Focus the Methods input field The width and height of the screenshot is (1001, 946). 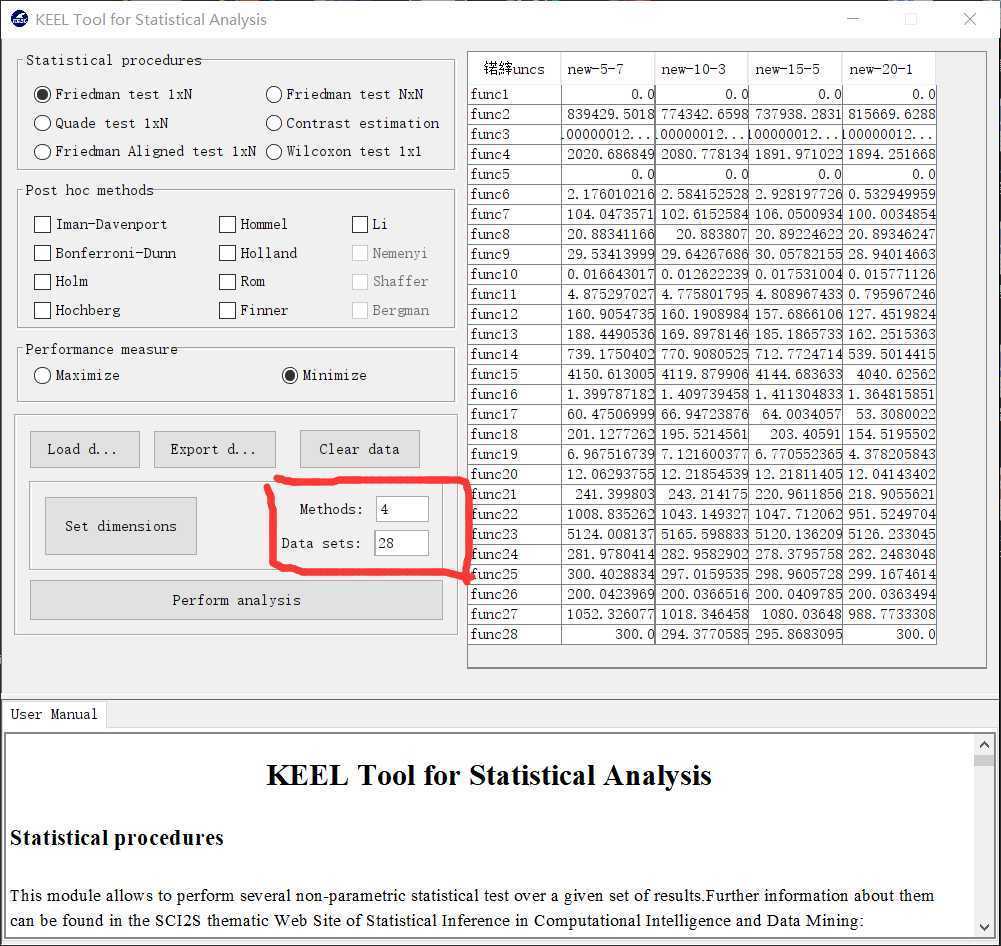(x=402, y=509)
